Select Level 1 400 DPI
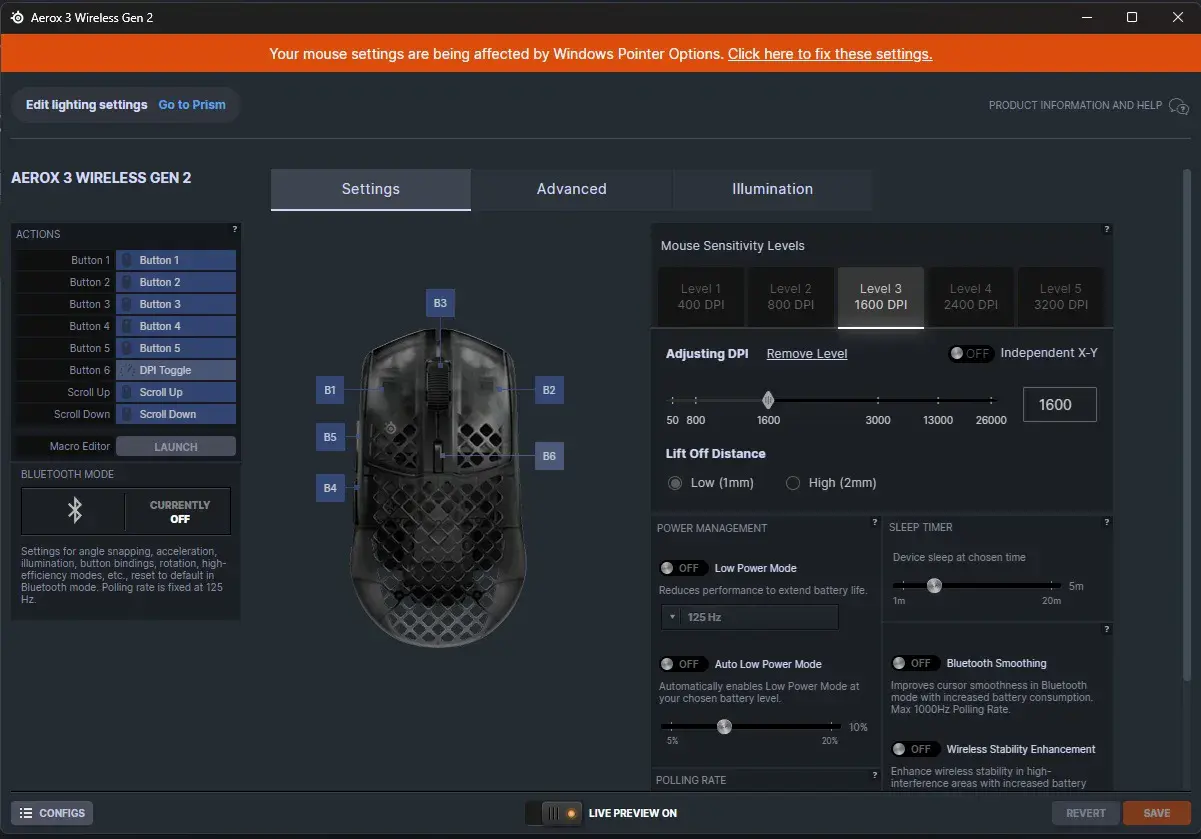The image size is (1201, 839). (x=702, y=297)
